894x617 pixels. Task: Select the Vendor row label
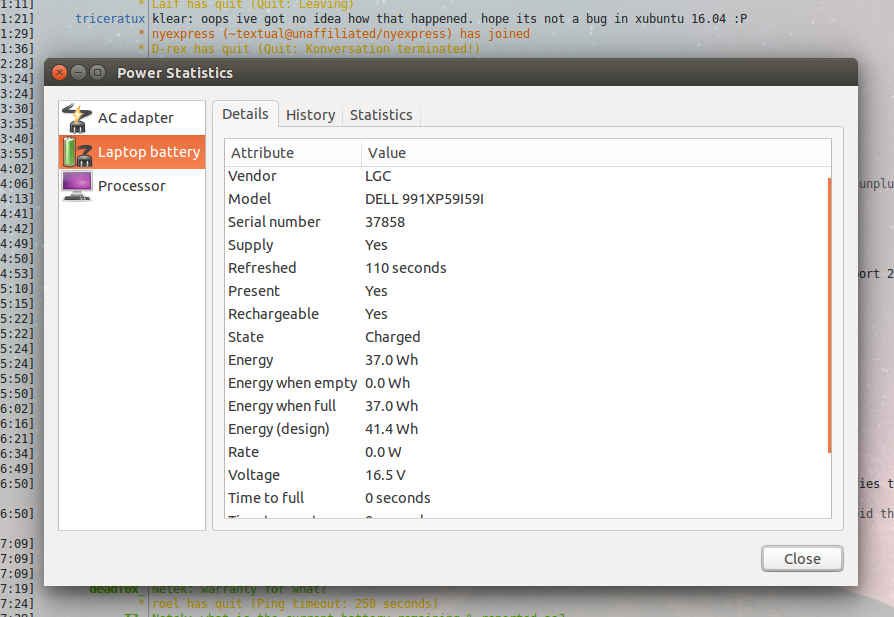coord(252,176)
